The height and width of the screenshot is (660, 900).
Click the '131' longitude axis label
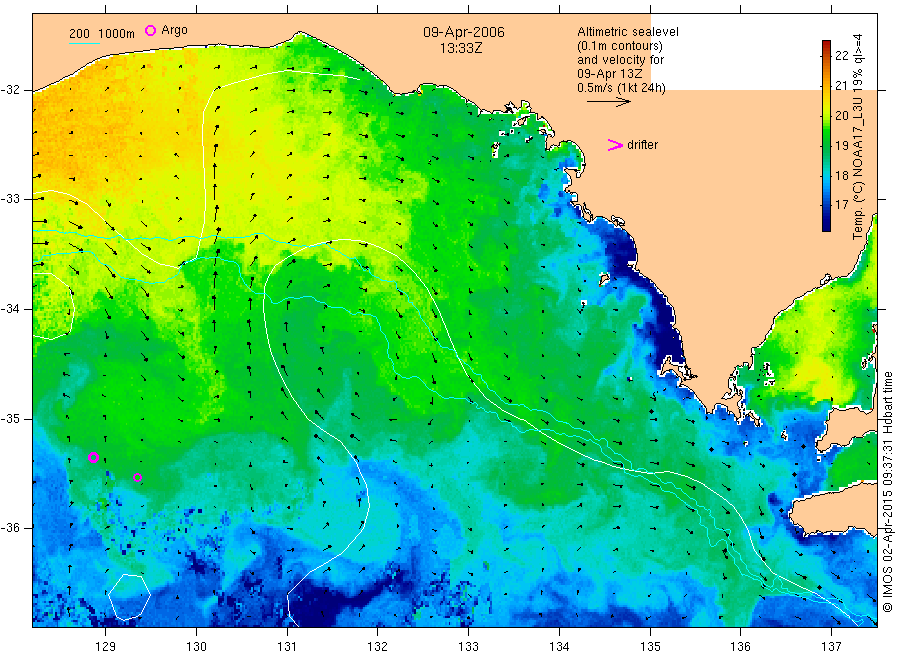point(287,647)
